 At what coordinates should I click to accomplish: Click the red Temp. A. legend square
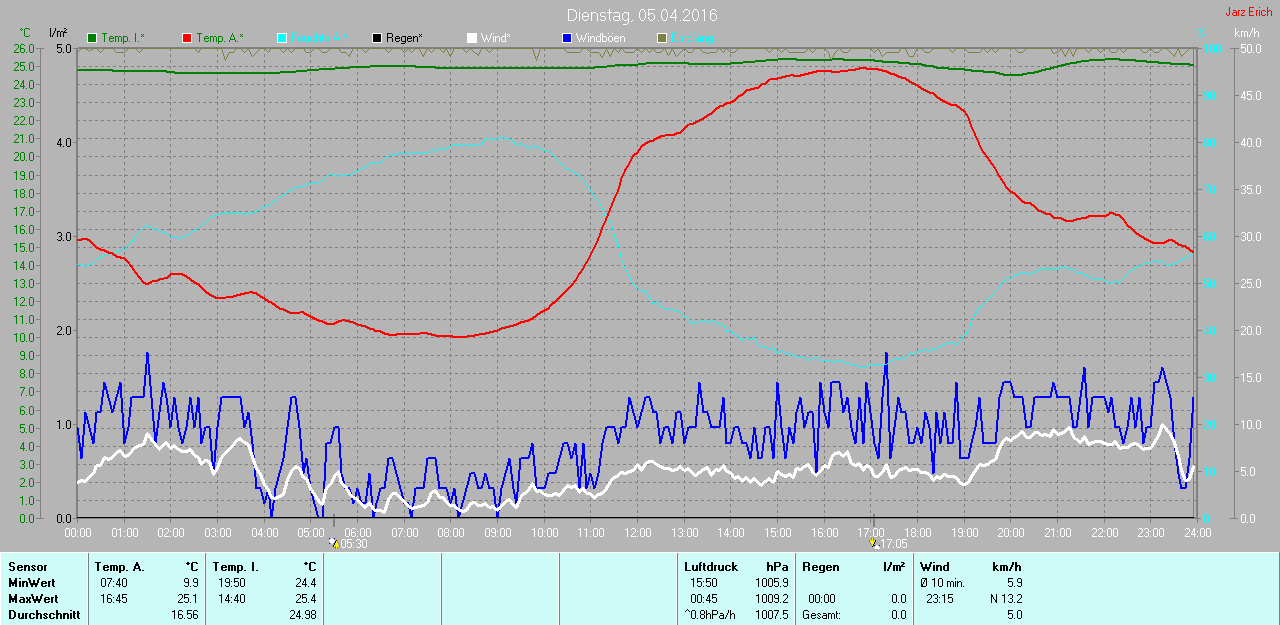[x=187, y=38]
